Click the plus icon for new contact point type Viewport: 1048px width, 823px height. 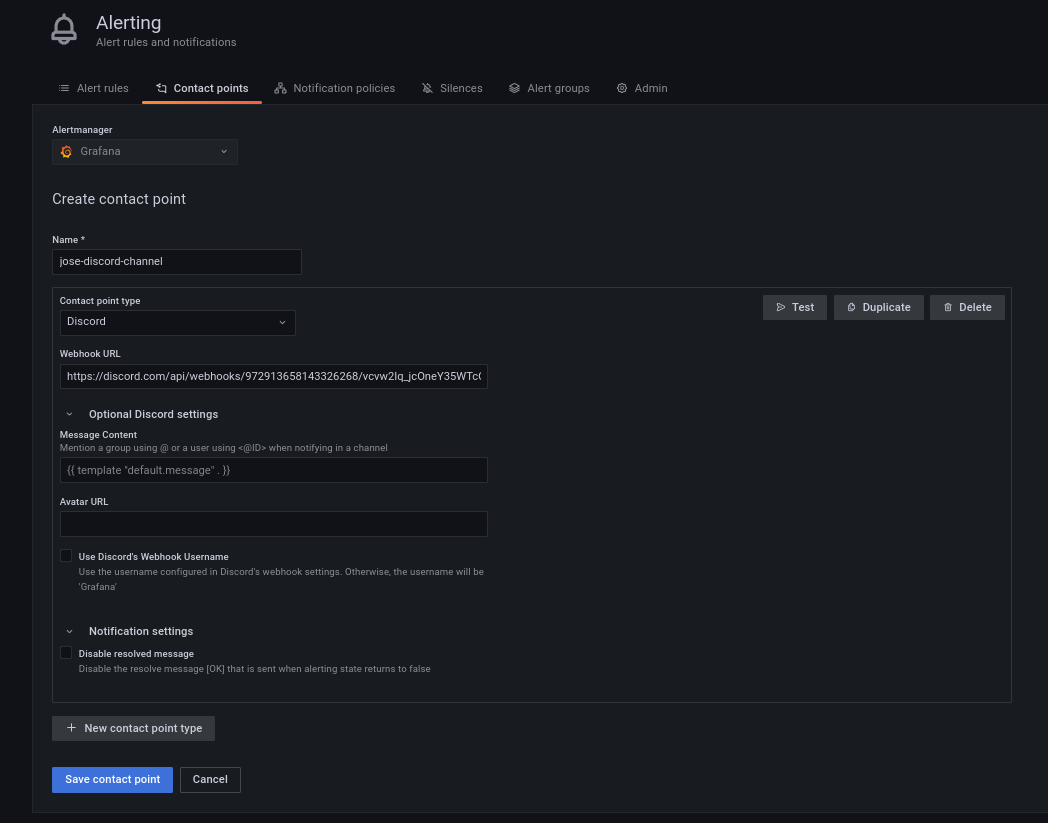click(x=71, y=728)
